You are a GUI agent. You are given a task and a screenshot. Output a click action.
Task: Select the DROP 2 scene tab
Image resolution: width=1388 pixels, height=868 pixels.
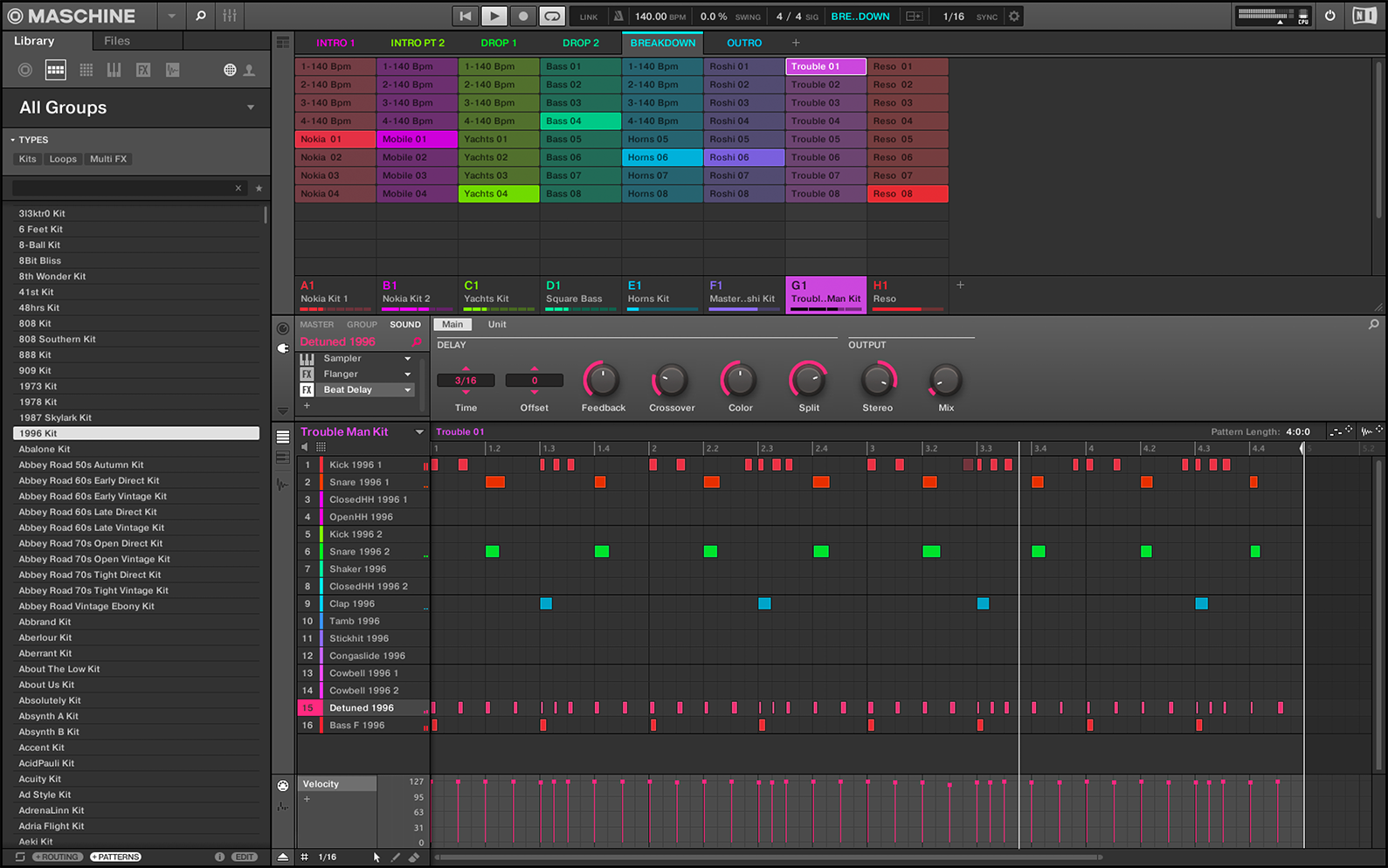pos(581,43)
